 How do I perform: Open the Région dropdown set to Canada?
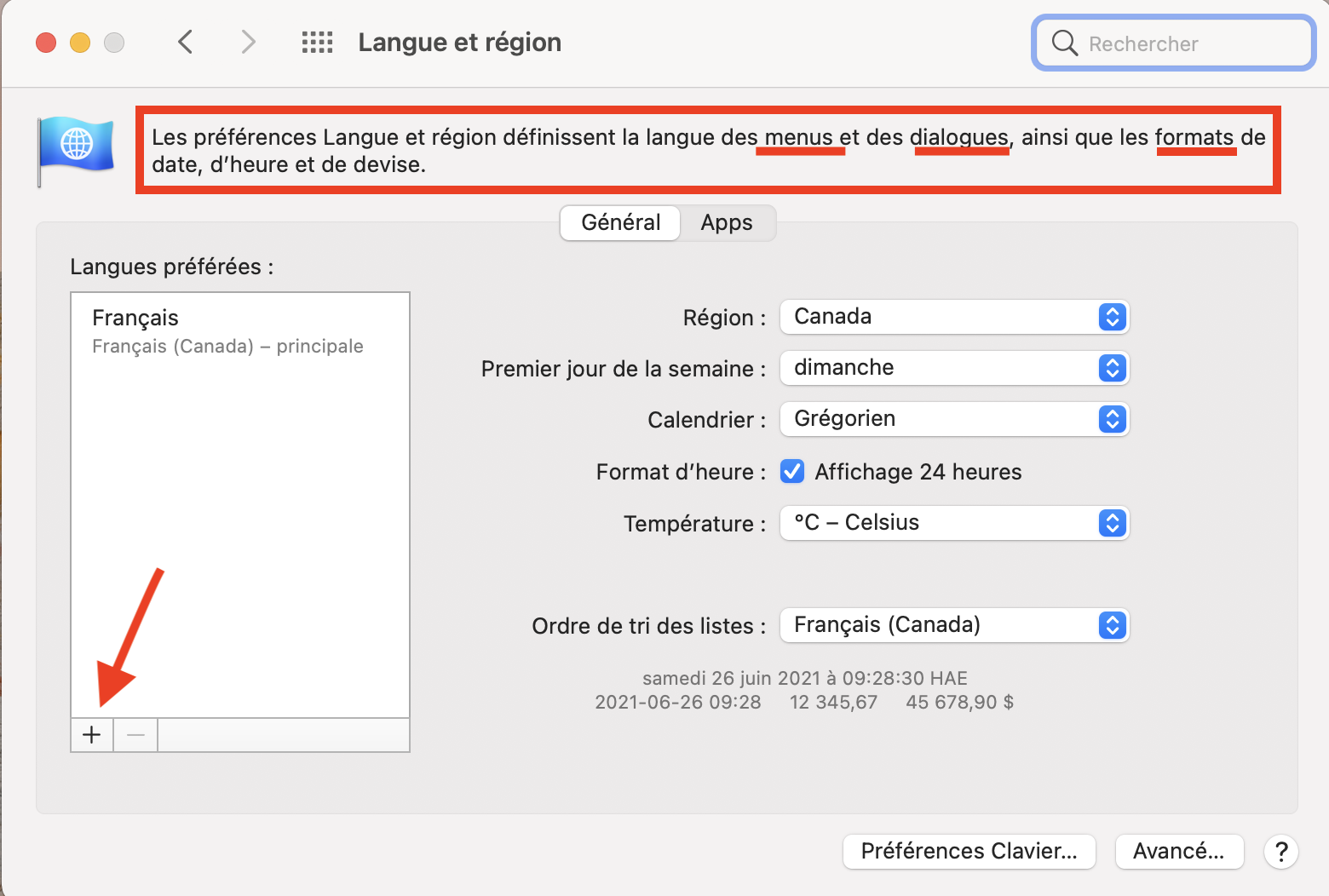[x=954, y=317]
